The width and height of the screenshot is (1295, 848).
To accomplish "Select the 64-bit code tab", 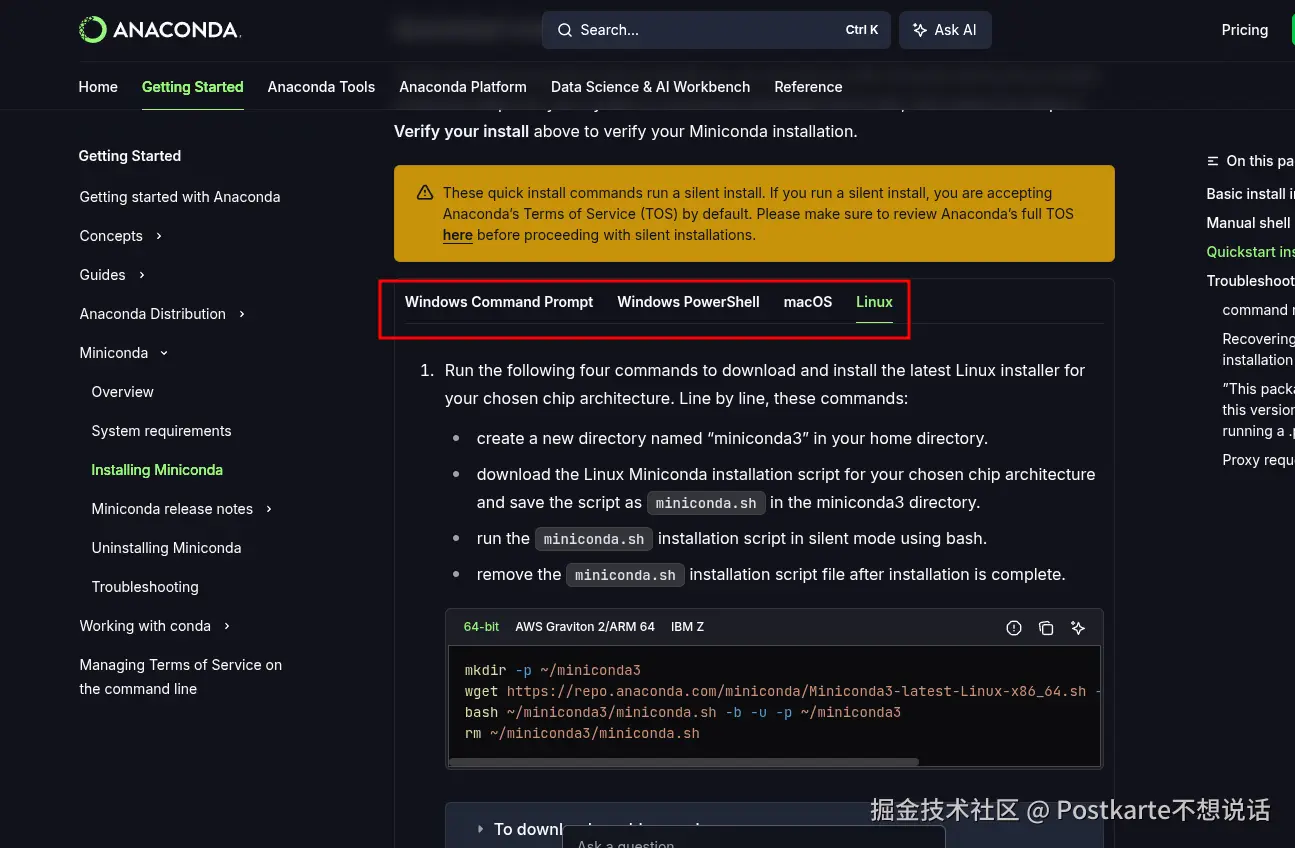I will [x=481, y=627].
